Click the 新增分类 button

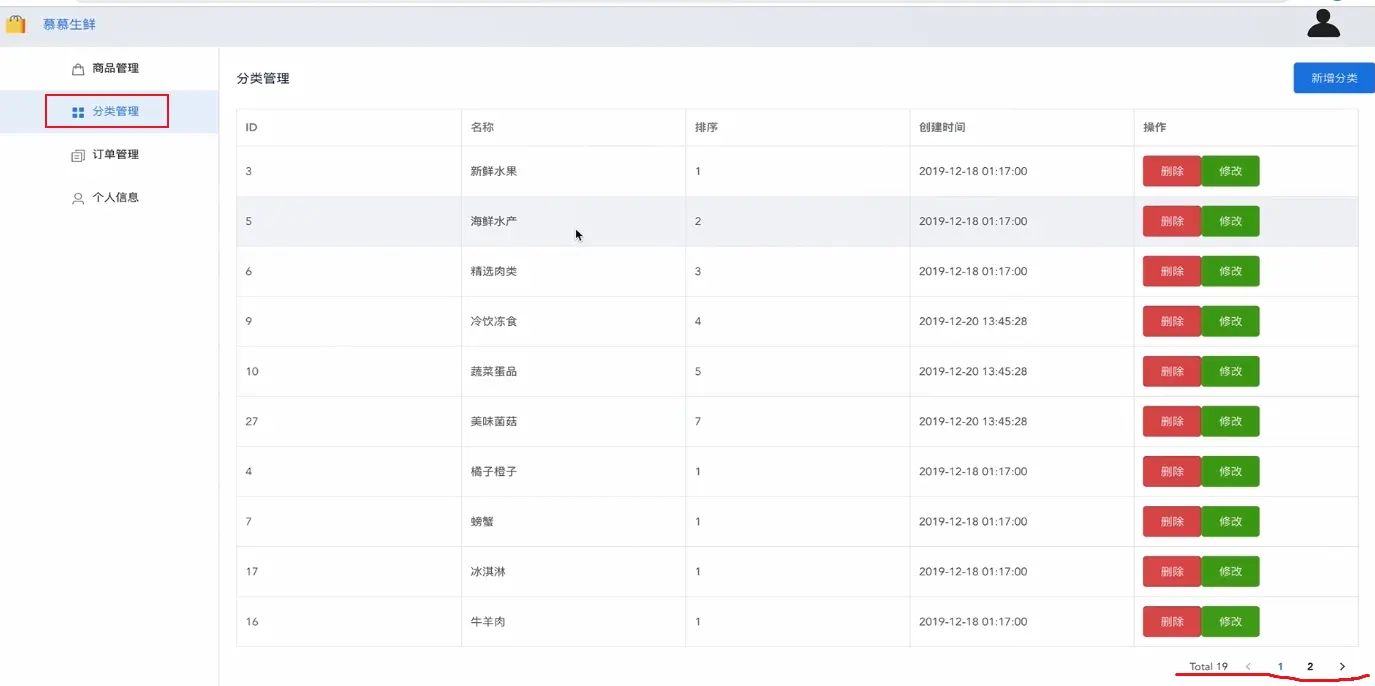tap(1333, 78)
